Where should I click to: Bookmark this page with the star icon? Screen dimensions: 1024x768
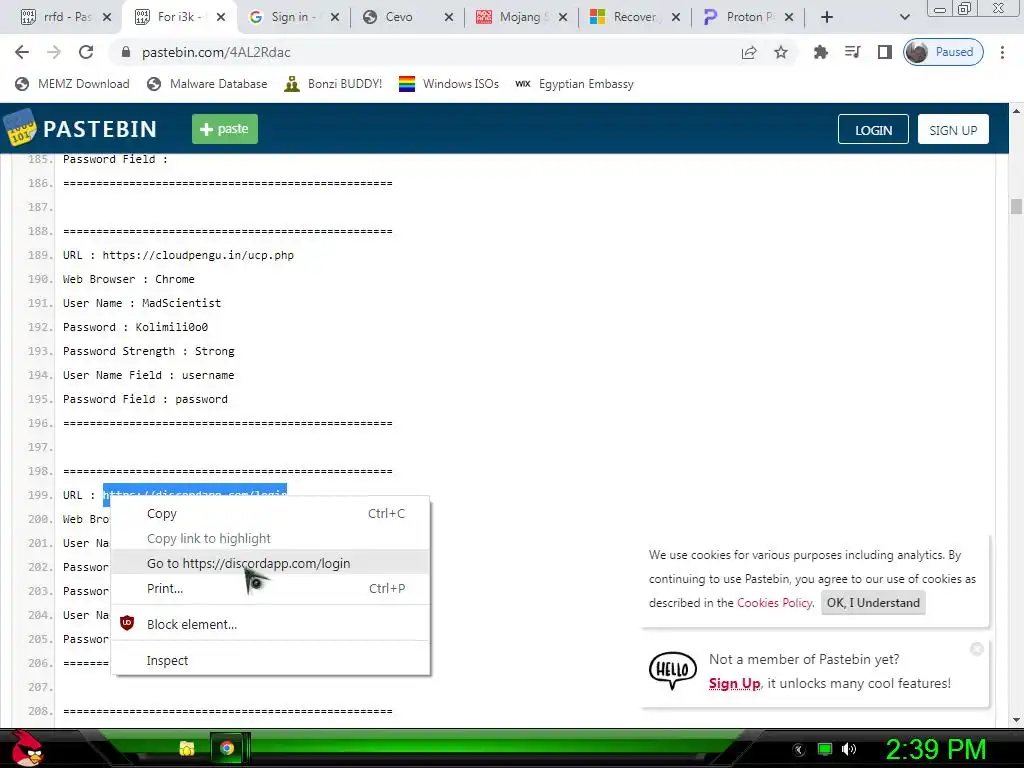(x=780, y=52)
